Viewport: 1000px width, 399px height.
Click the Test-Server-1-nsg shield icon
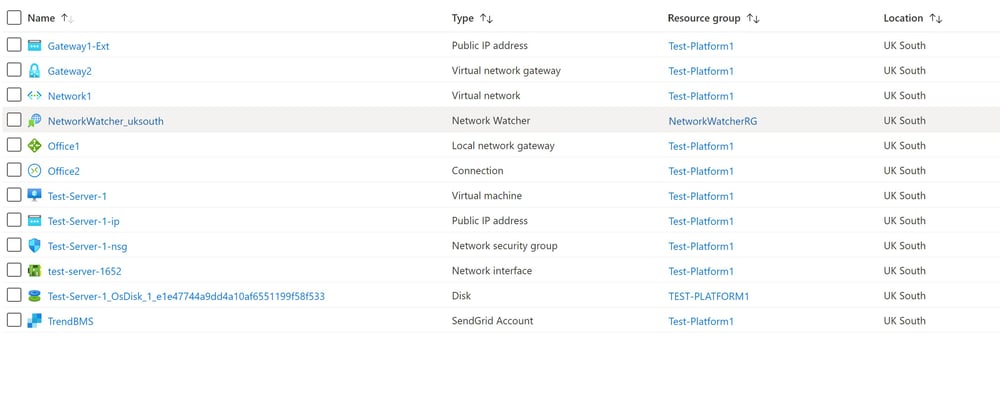34,245
